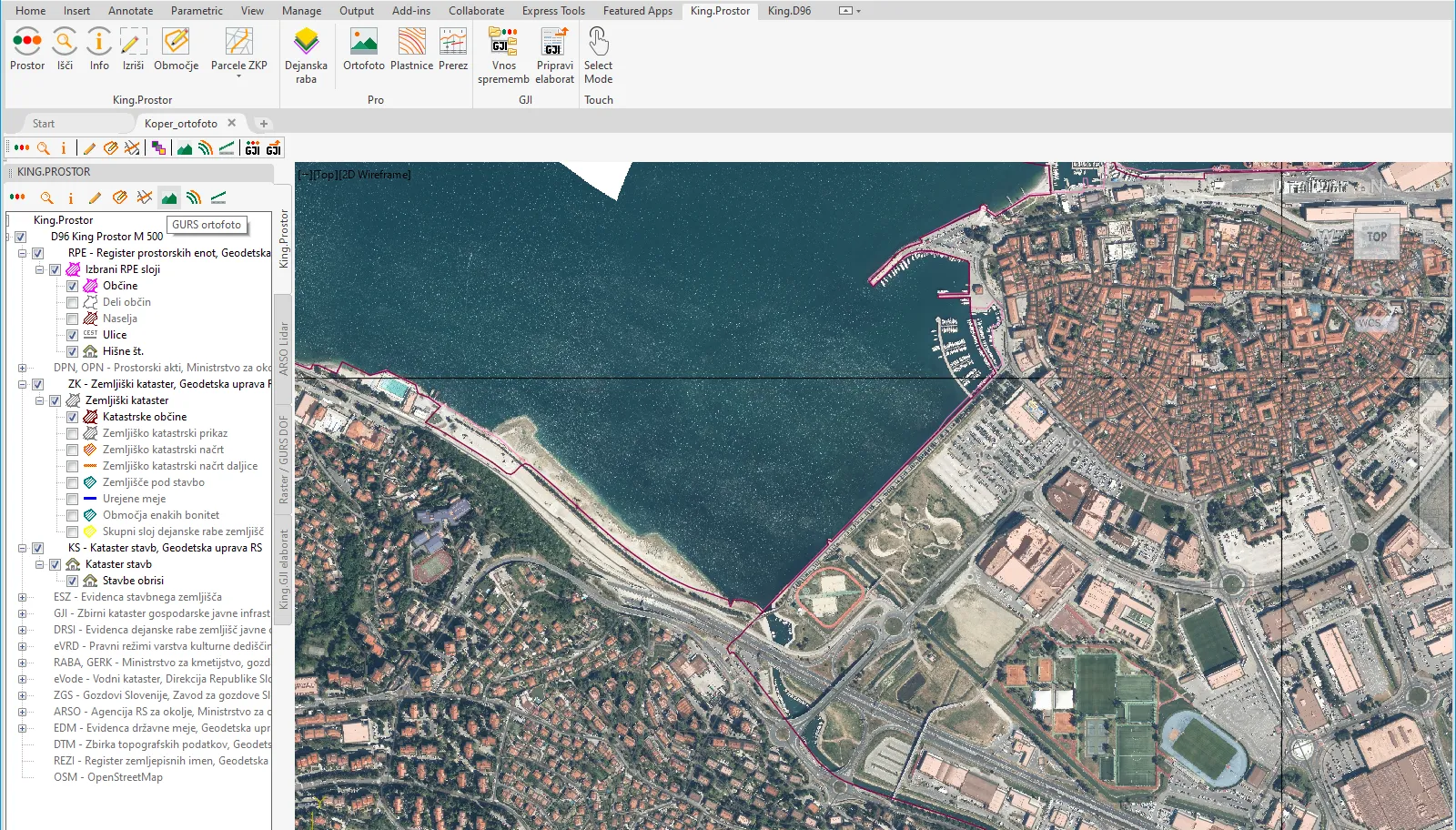Select the Info tool in the ribbon
1456x830 pixels.
(x=99, y=42)
